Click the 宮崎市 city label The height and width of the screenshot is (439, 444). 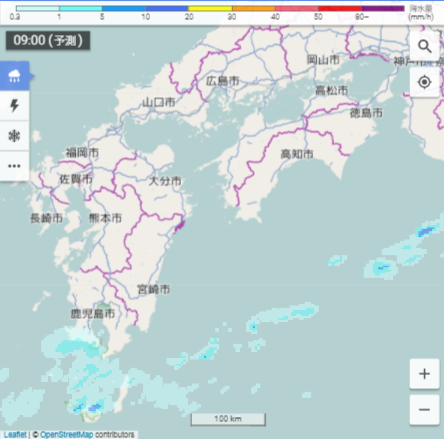click(x=154, y=289)
